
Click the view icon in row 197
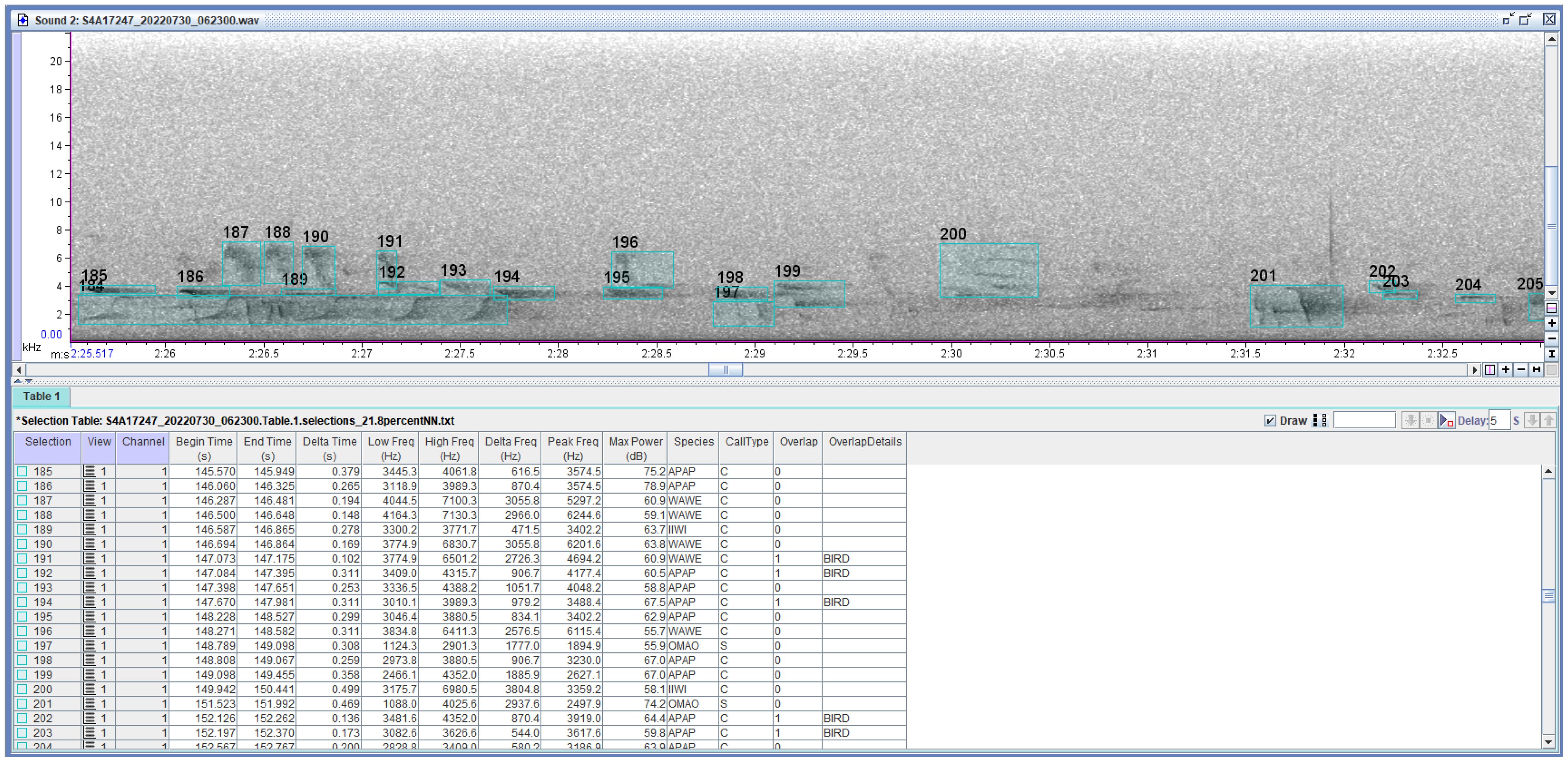pos(90,646)
